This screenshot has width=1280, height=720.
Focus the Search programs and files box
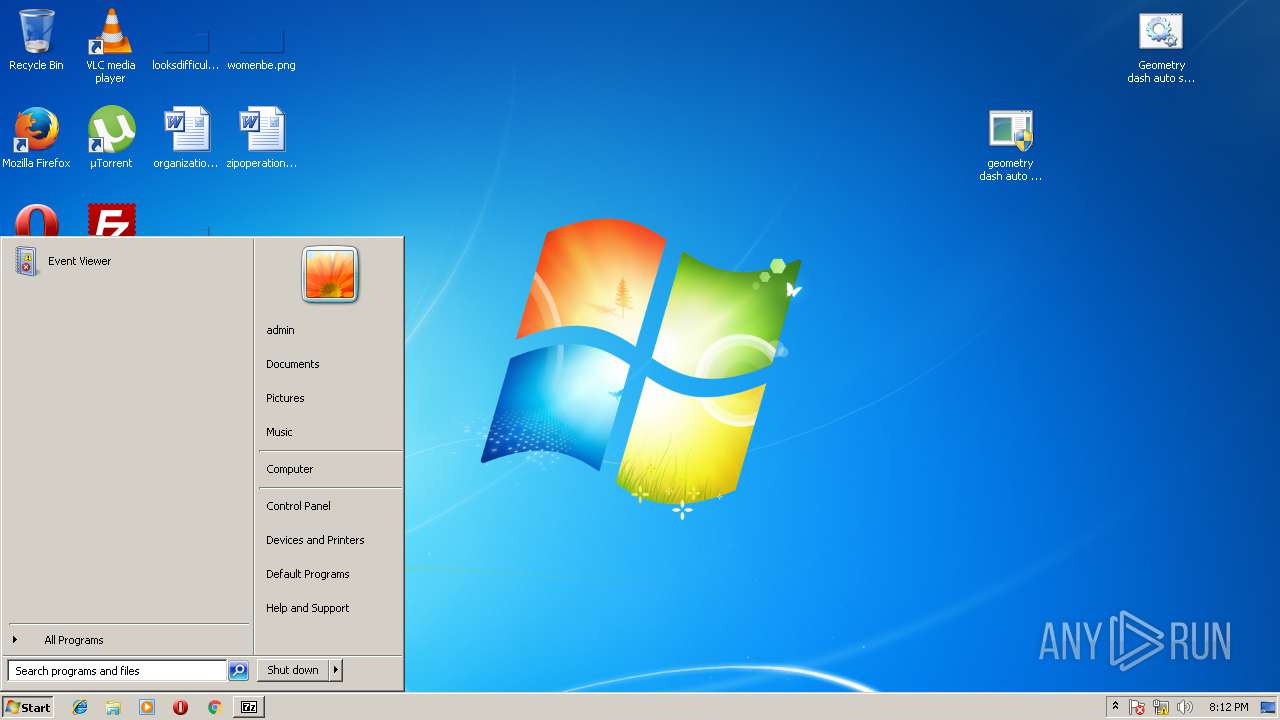click(117, 671)
